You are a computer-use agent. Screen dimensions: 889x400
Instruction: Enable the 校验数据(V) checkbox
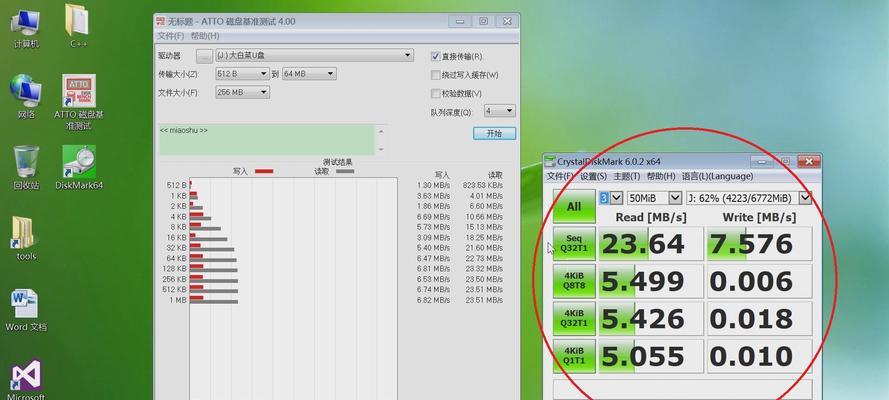point(435,93)
